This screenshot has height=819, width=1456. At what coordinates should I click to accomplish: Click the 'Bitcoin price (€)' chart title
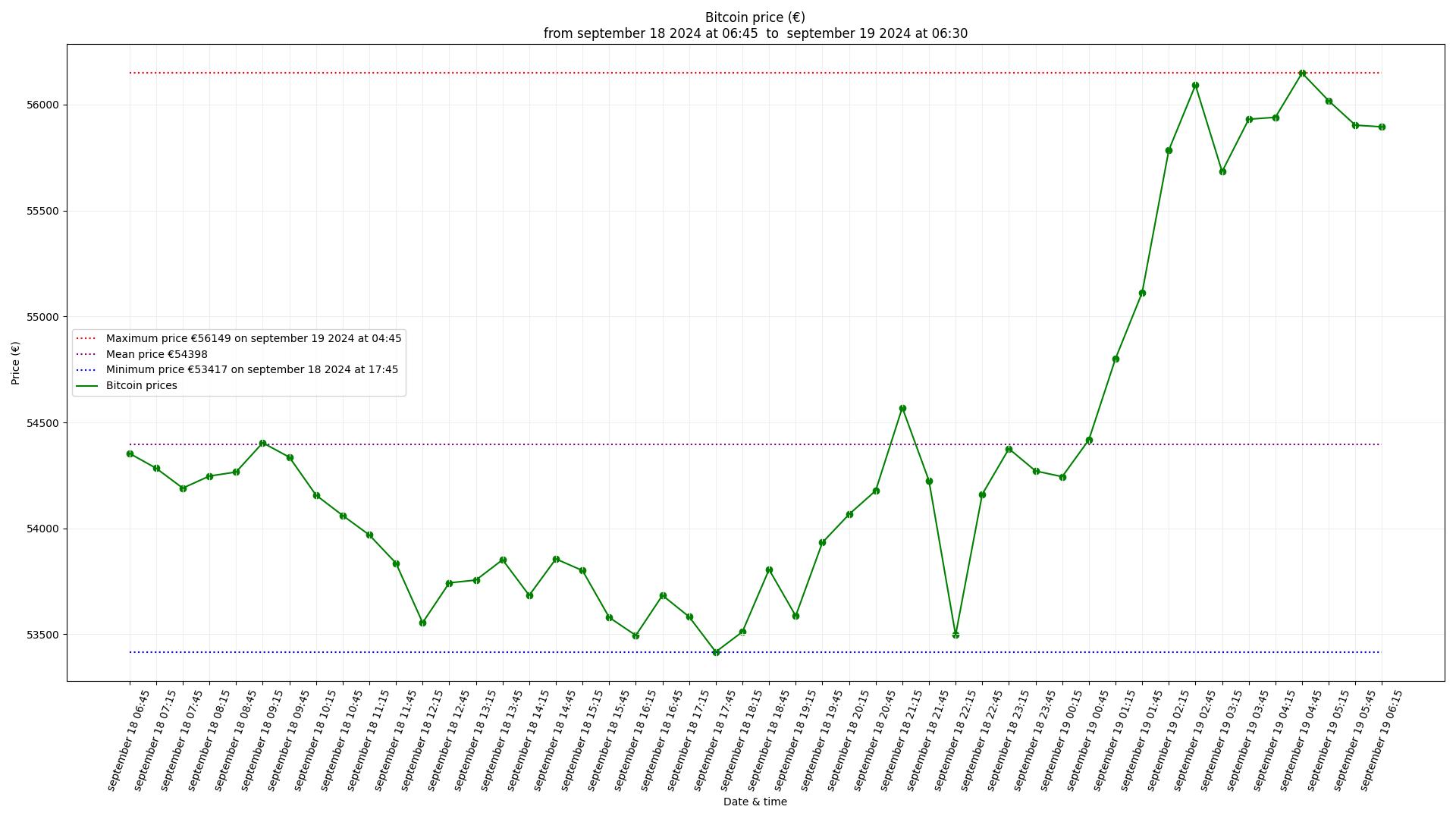click(x=755, y=17)
